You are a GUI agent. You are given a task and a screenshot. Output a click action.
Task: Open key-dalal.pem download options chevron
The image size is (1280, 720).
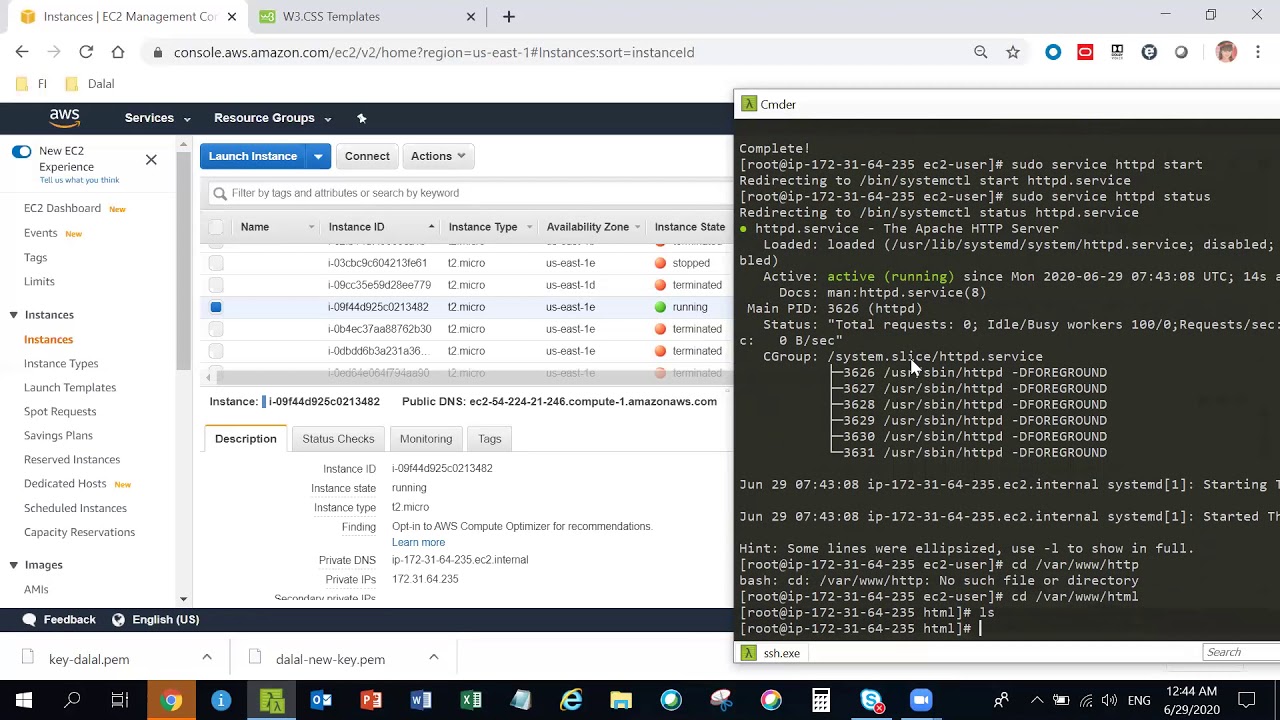(x=207, y=657)
